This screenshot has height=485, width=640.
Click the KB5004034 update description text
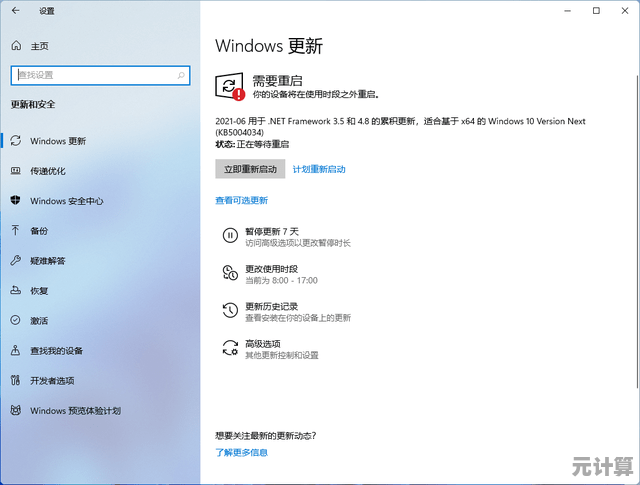click(x=400, y=127)
